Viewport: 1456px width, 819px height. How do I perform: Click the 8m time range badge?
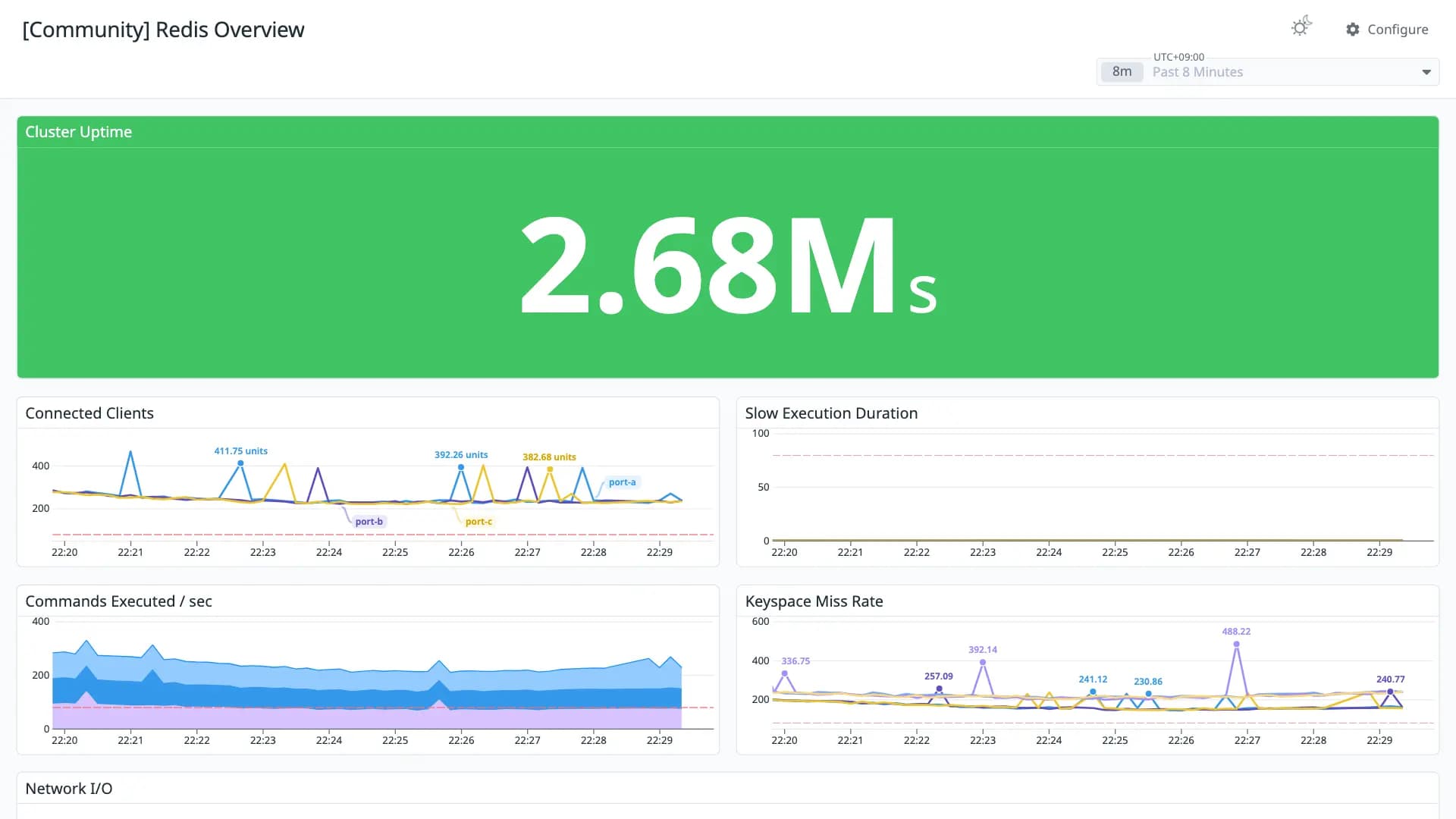(x=1122, y=72)
